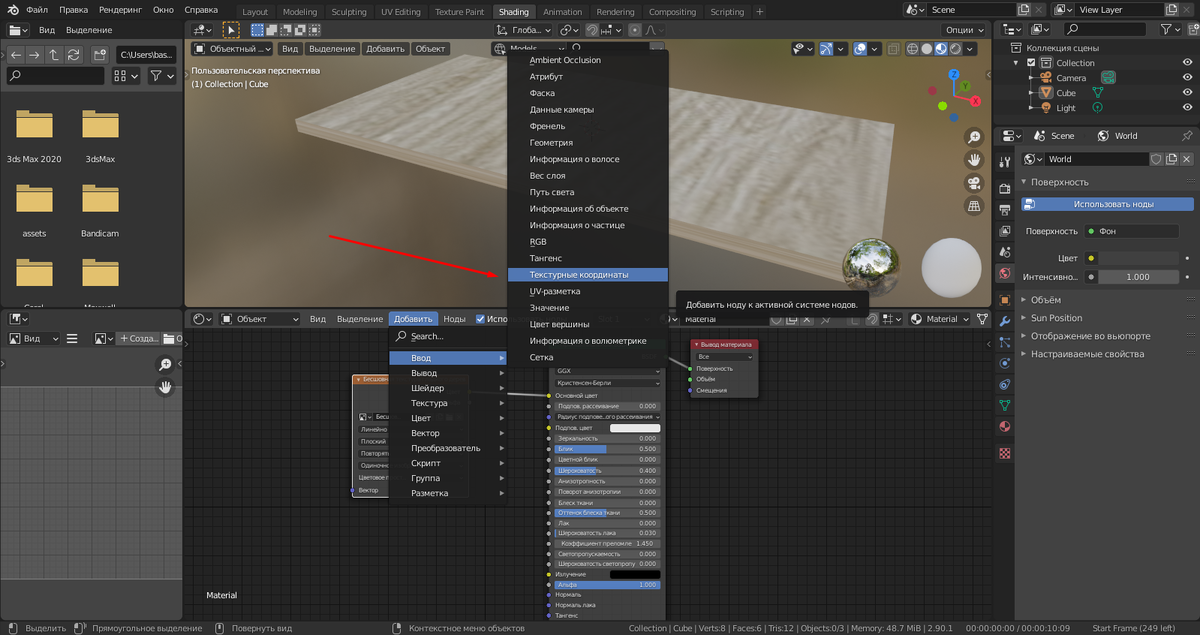The image size is (1200, 635).
Task: Click Добавить in the 3D viewport header
Action: coord(385,48)
